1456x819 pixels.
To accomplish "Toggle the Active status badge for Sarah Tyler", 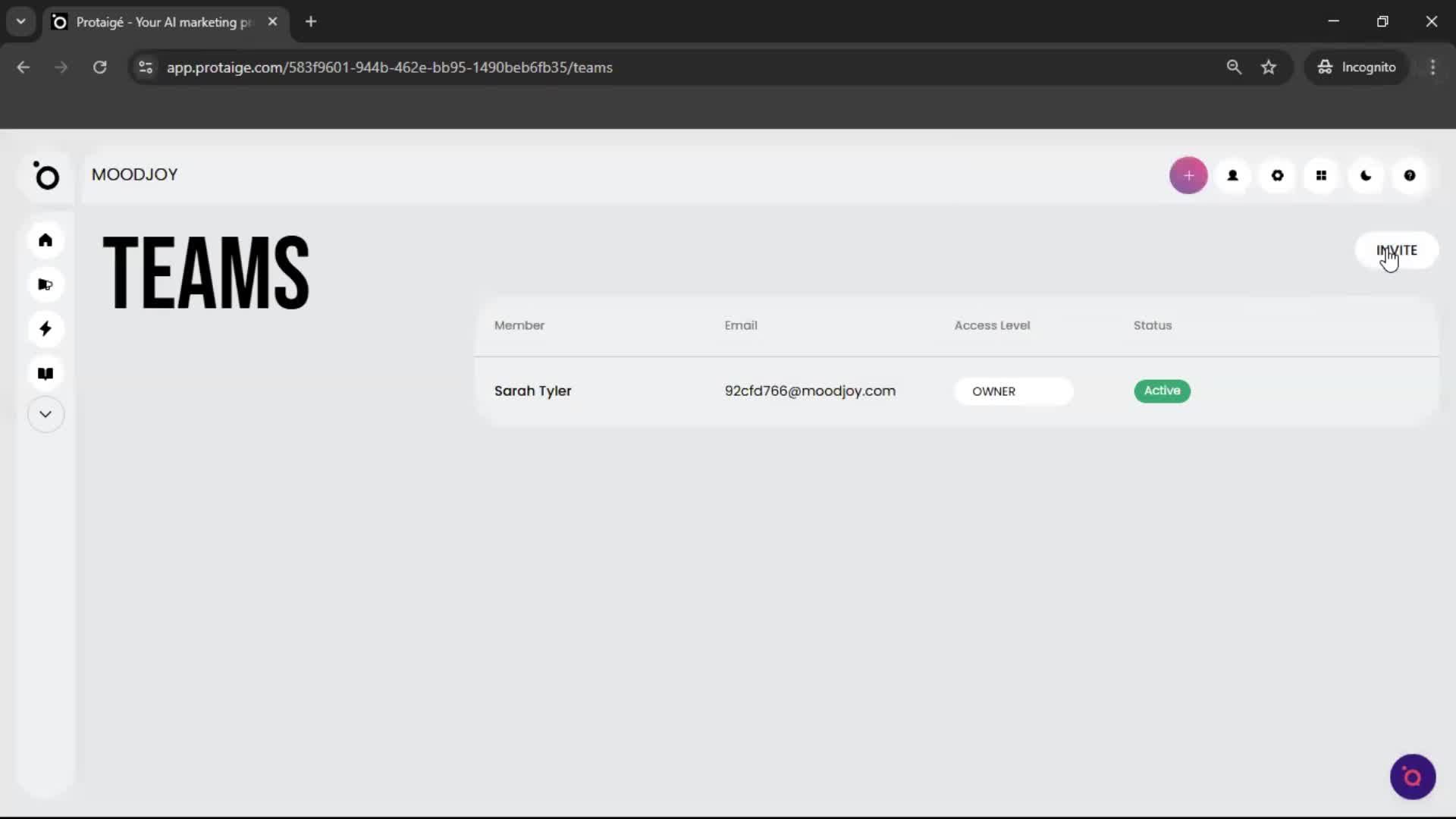I will (x=1162, y=391).
